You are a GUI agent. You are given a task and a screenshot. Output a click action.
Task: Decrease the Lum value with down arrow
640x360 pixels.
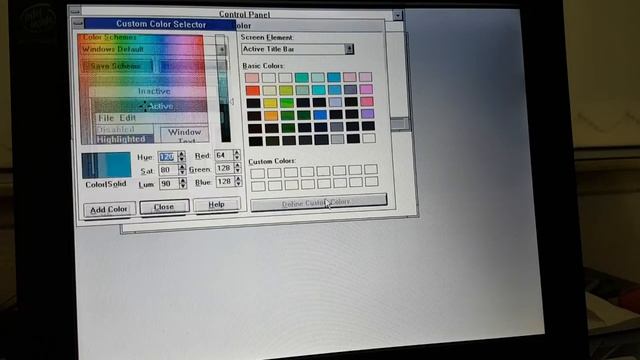(x=182, y=186)
